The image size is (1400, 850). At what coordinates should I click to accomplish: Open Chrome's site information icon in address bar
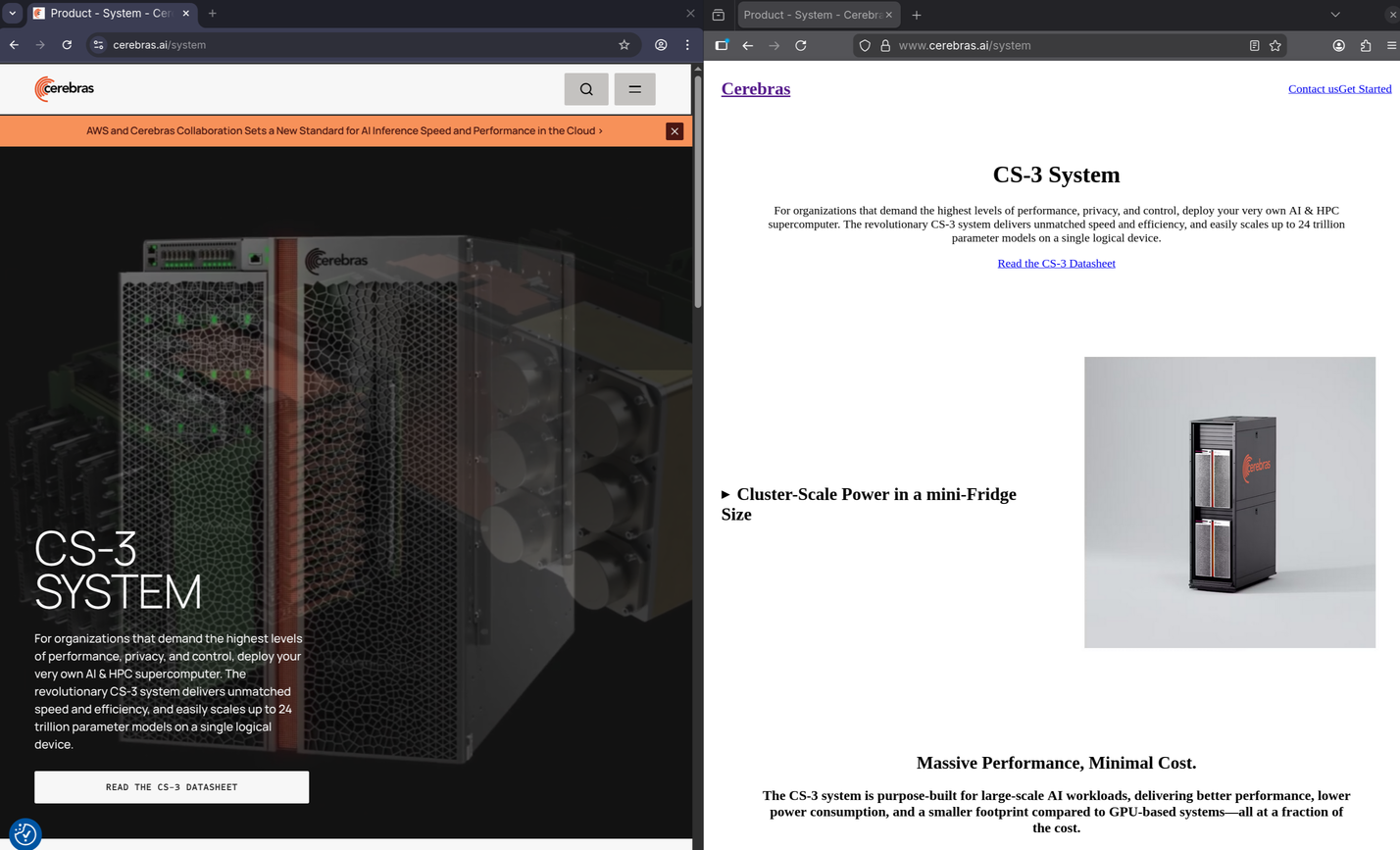(x=98, y=45)
